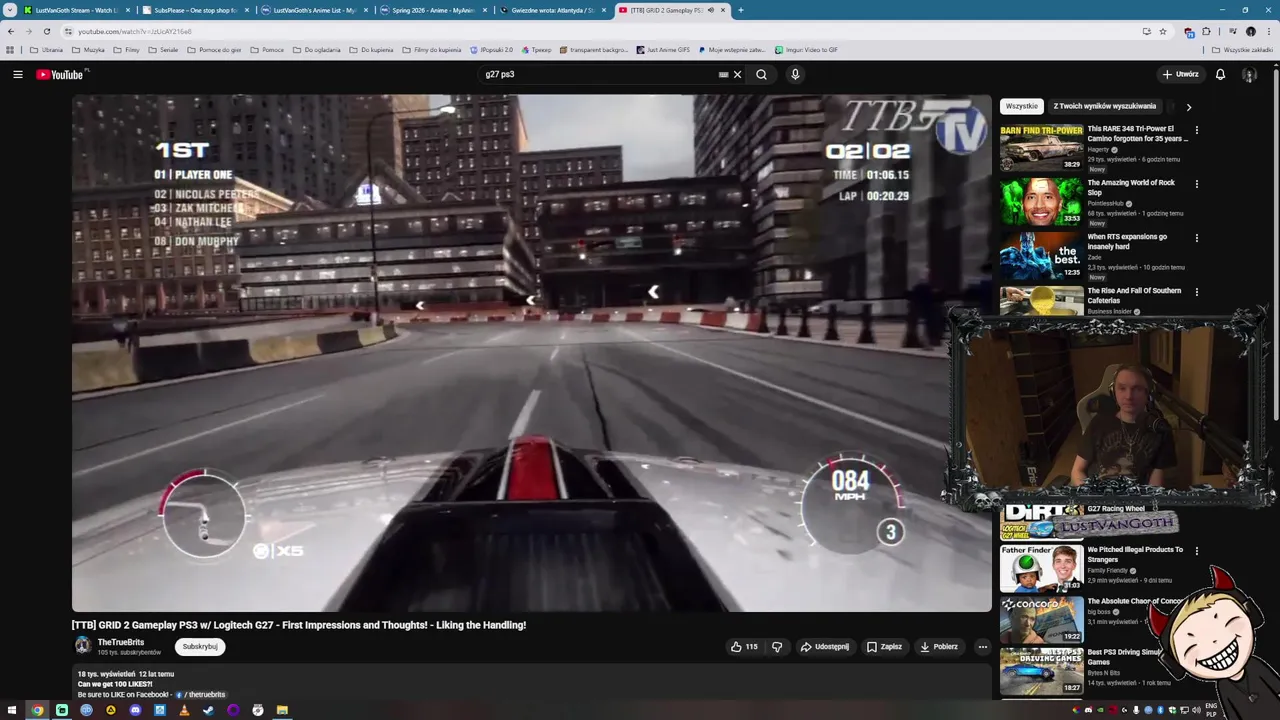Click the Utwórz create button
Screen dimensions: 1280x720
click(1180, 74)
